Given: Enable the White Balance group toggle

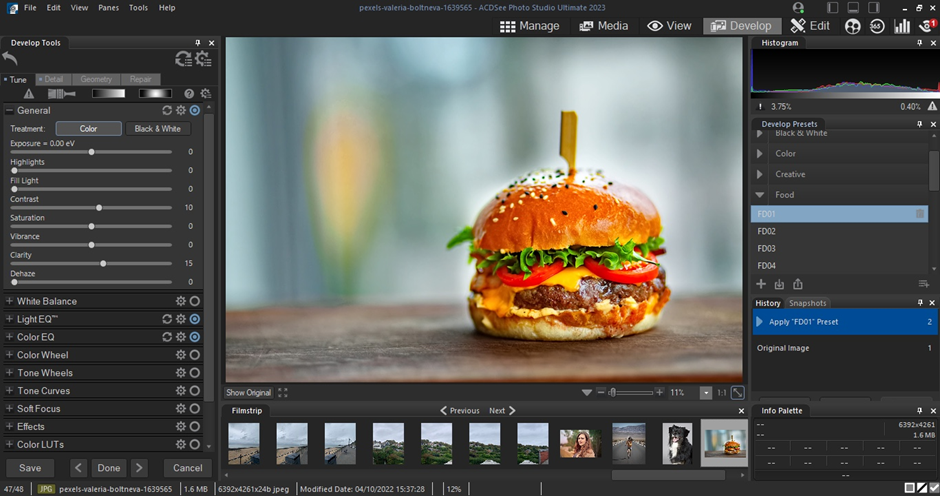Looking at the screenshot, I should coord(195,301).
